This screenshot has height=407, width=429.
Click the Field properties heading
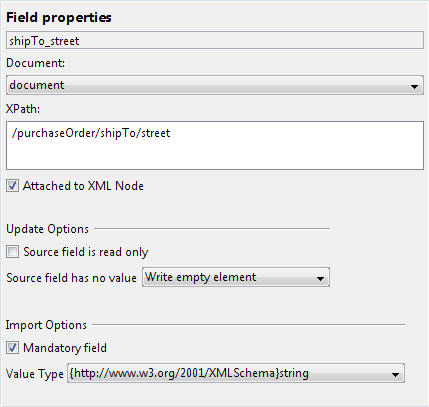(59, 17)
